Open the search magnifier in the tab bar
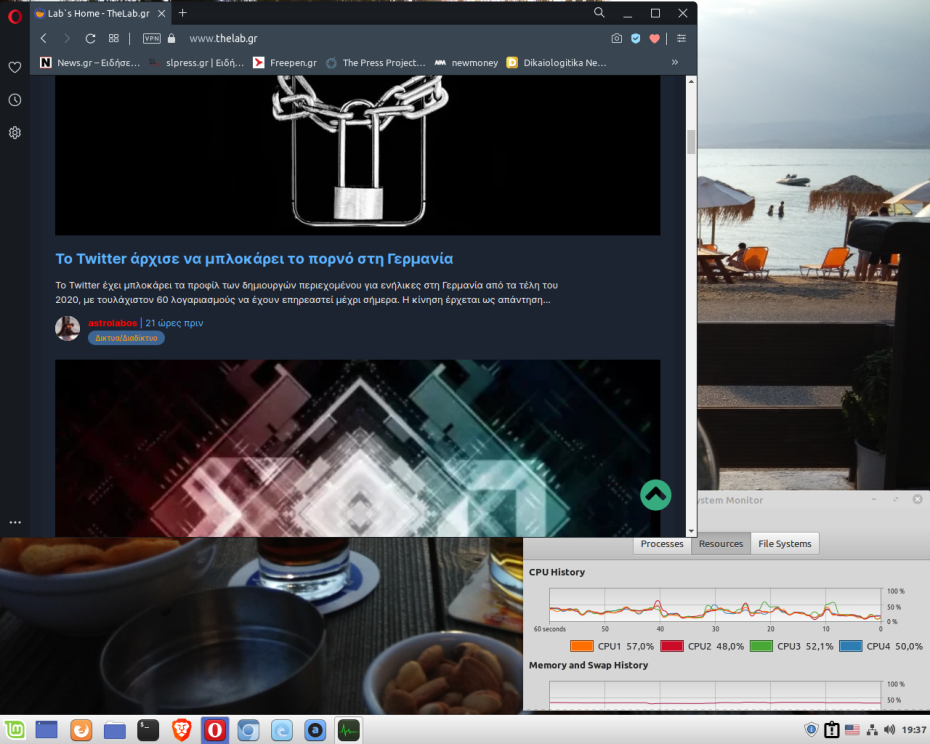The height and width of the screenshot is (744, 930). coord(598,13)
